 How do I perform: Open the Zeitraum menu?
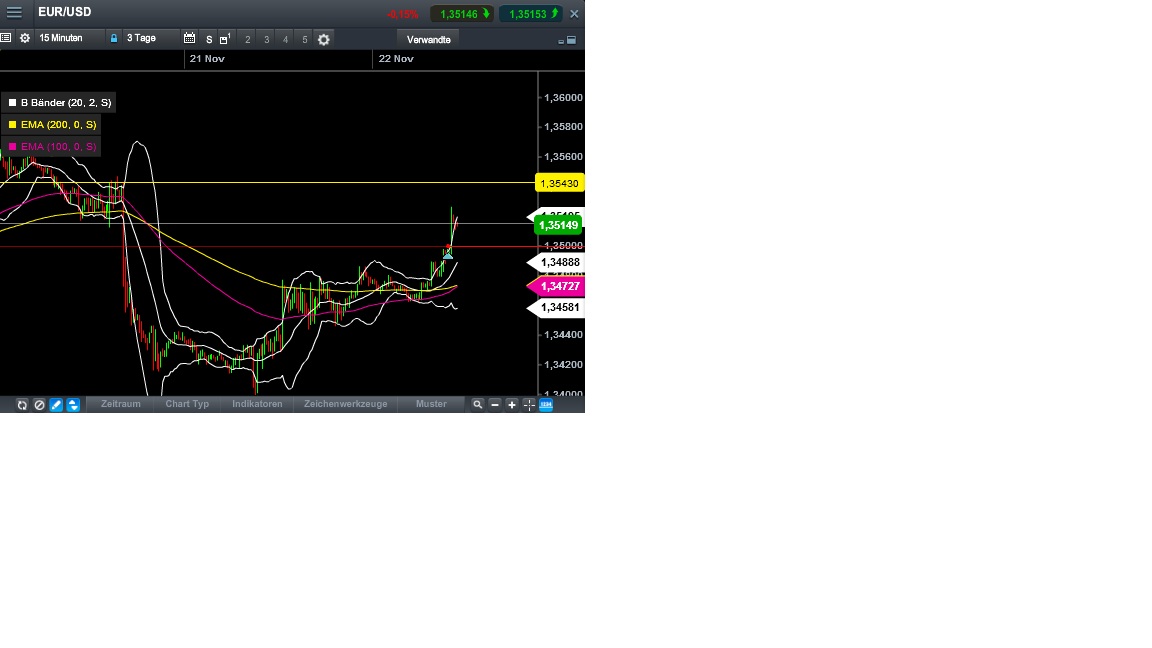pos(120,404)
